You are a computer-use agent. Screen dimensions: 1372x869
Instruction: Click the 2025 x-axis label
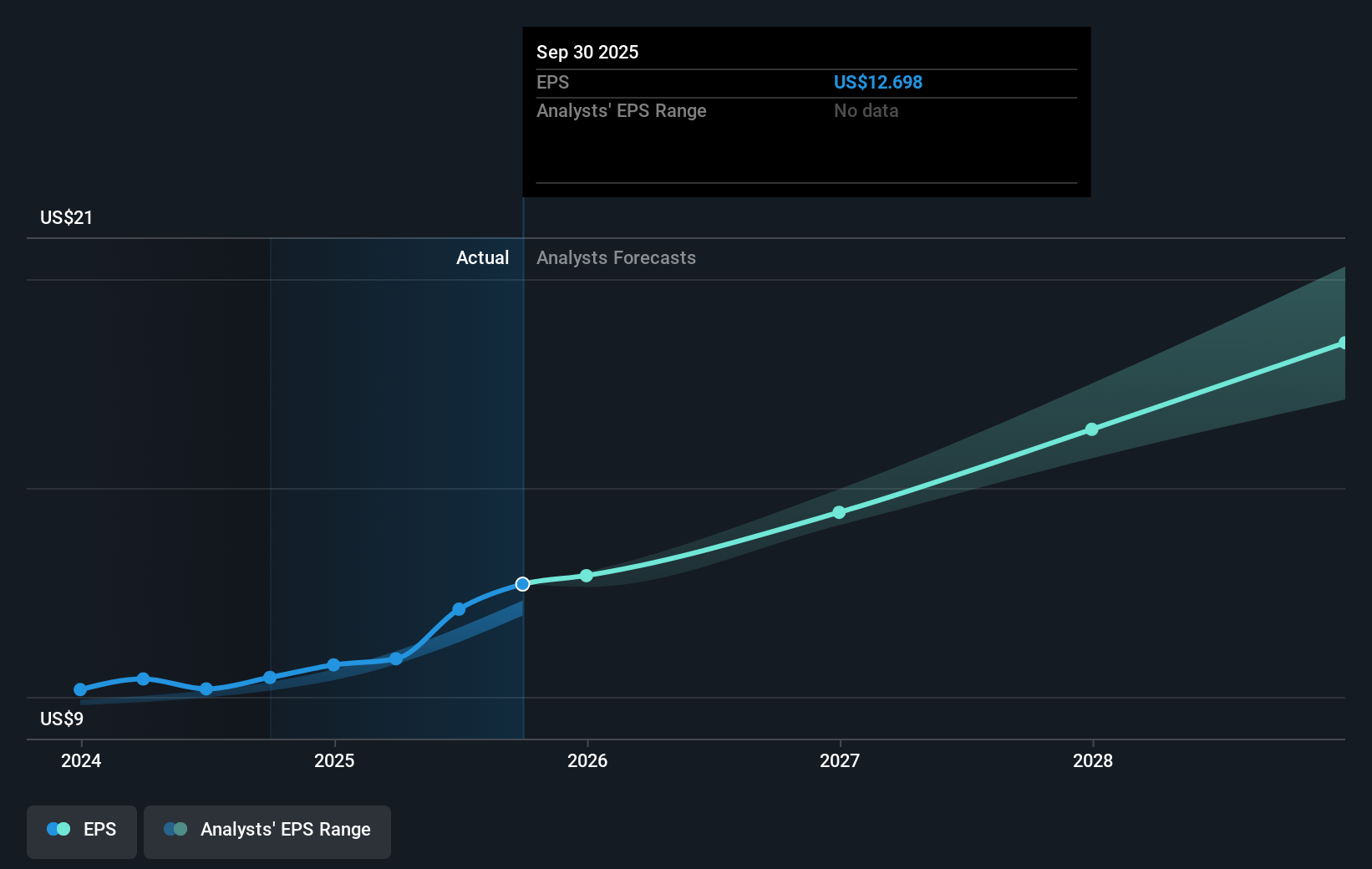click(x=334, y=760)
